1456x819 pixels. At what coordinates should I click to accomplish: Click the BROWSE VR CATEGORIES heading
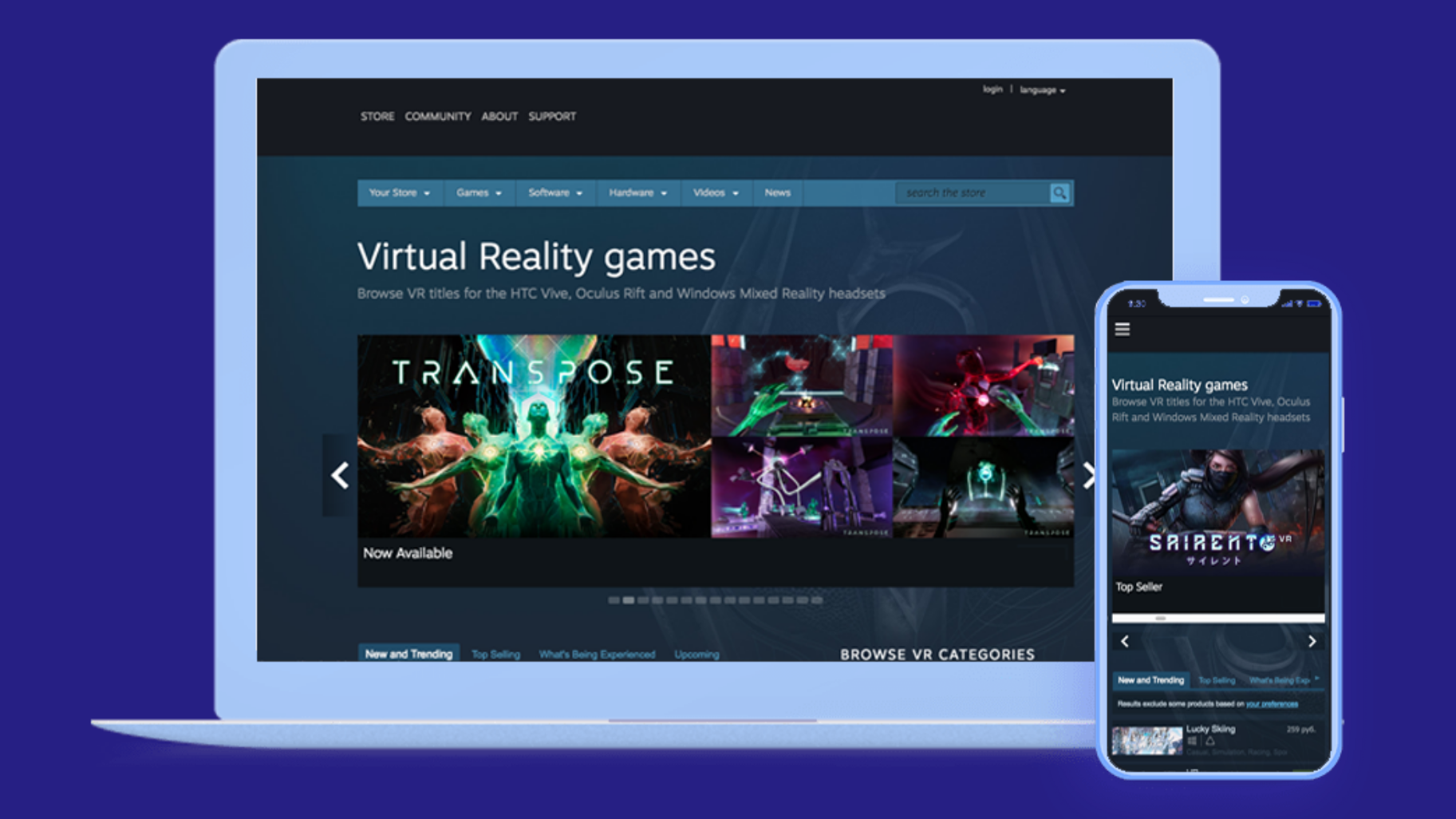coord(937,655)
